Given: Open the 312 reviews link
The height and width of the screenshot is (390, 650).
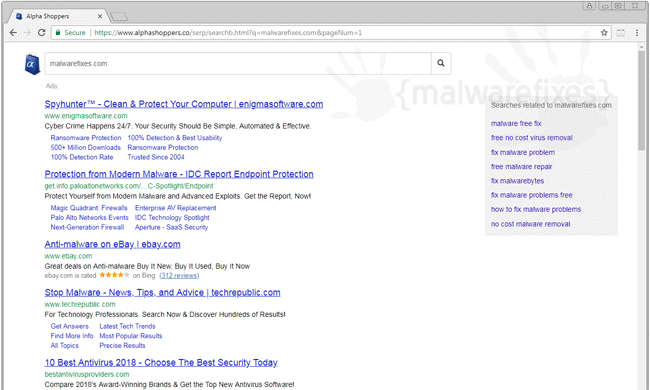Looking at the screenshot, I should 179,276.
